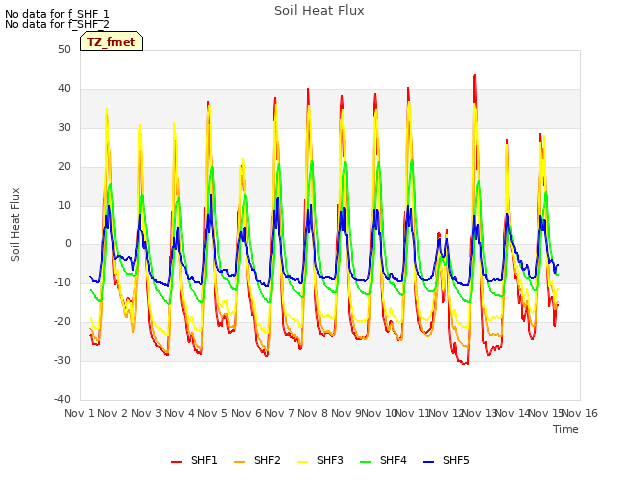Click the Time x-axis label
Screen dimensions: 640x480
[x=566, y=429]
